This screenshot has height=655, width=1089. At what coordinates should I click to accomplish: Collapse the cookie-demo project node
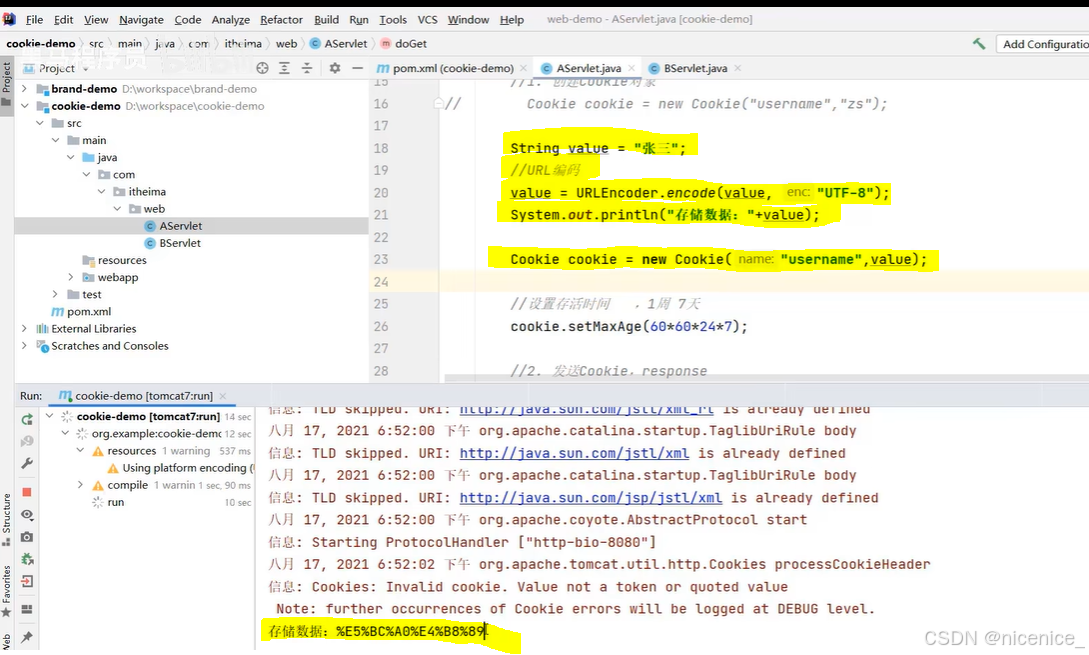click(24, 106)
